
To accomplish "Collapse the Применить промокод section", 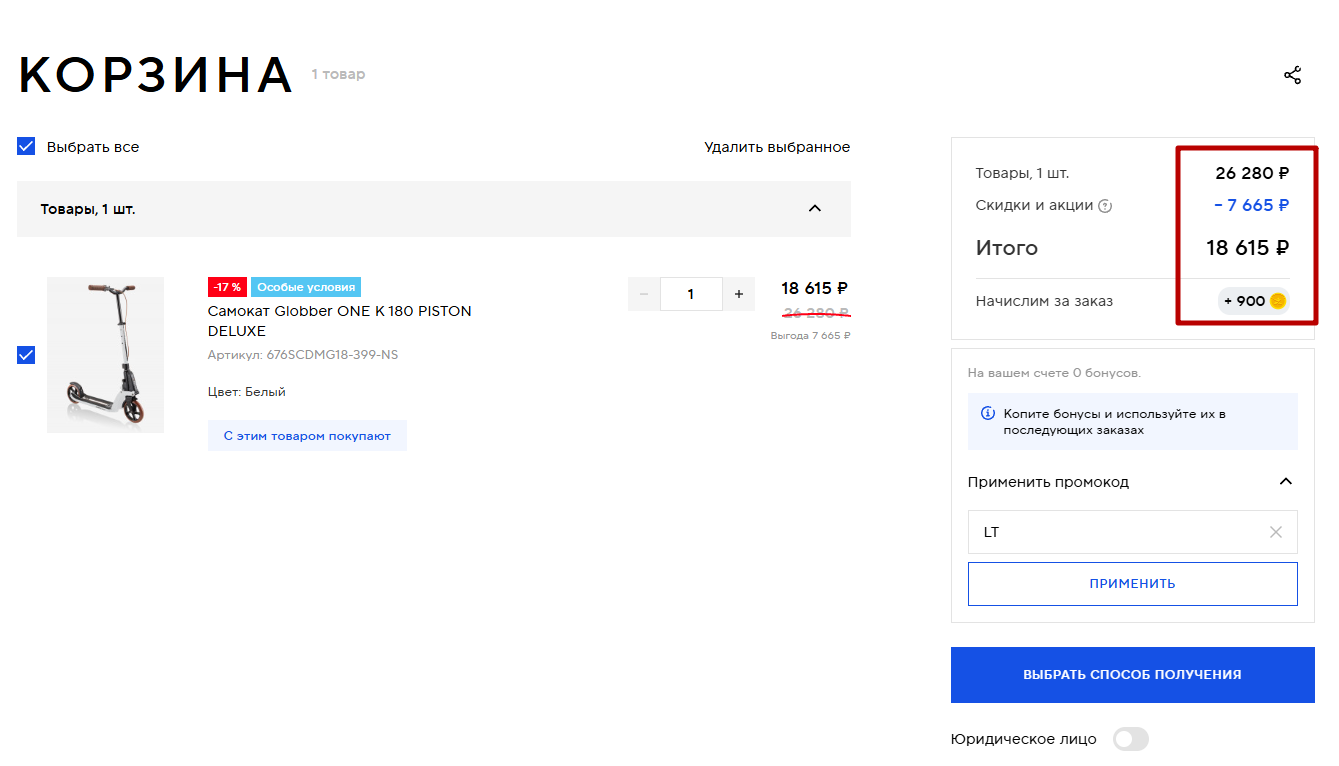I will click(x=1285, y=482).
